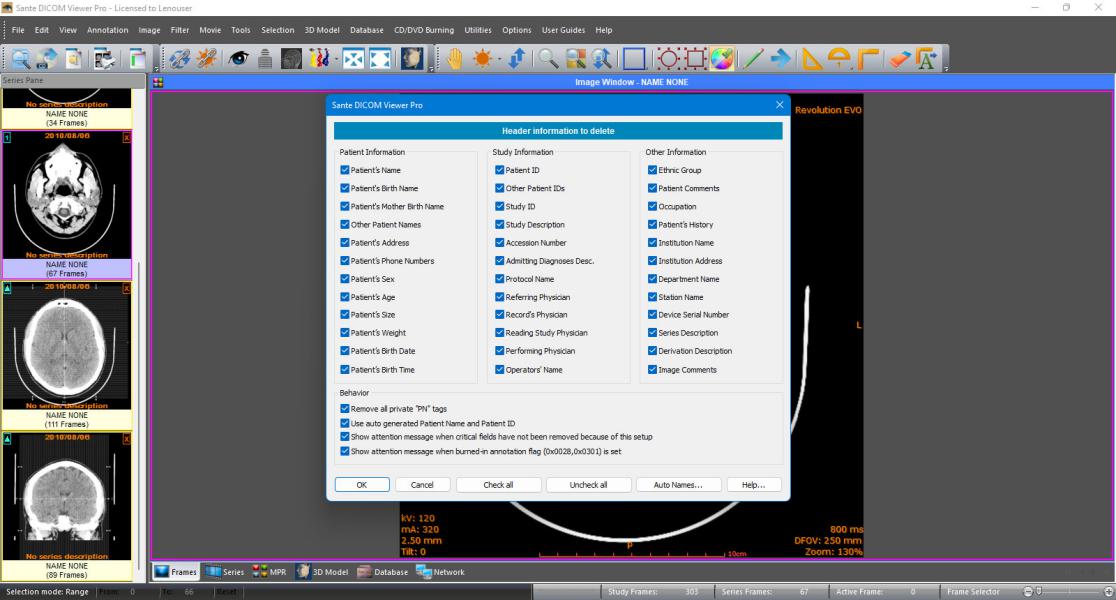Click the Uncheck all button
Screen dimensions: 1116x600
click(589, 485)
